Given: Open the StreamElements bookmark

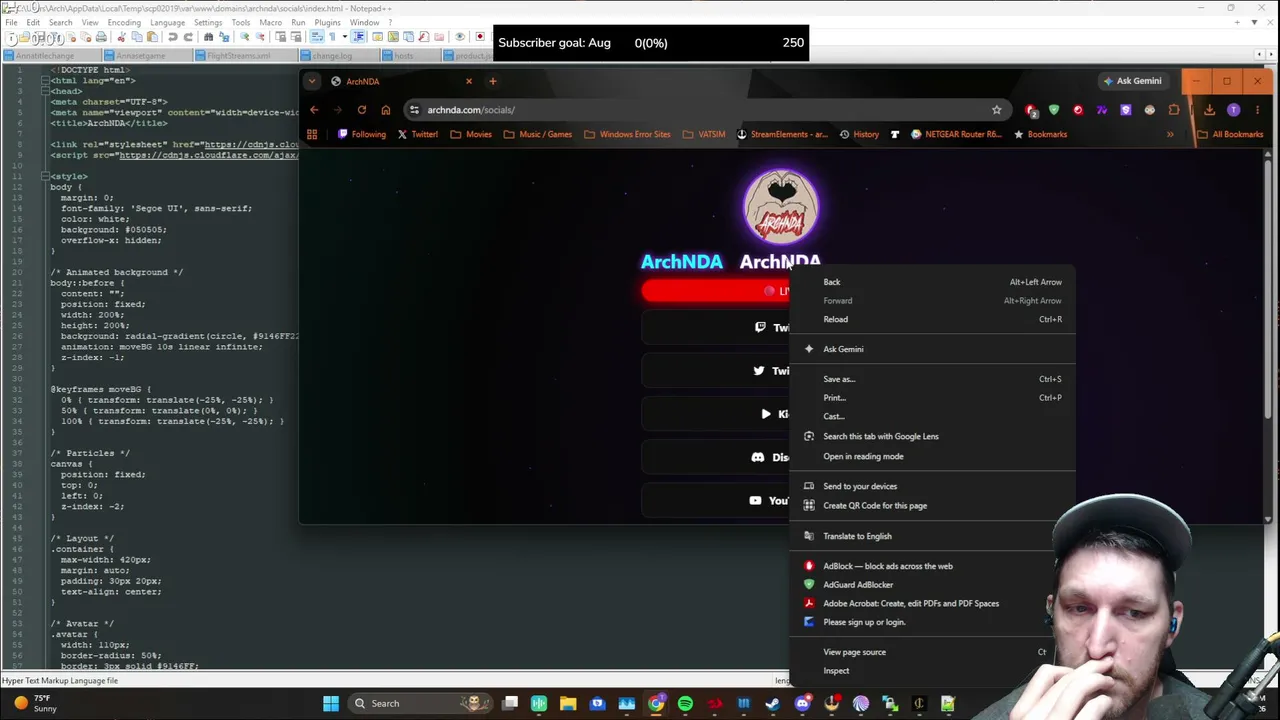Looking at the screenshot, I should pyautogui.click(x=782, y=134).
